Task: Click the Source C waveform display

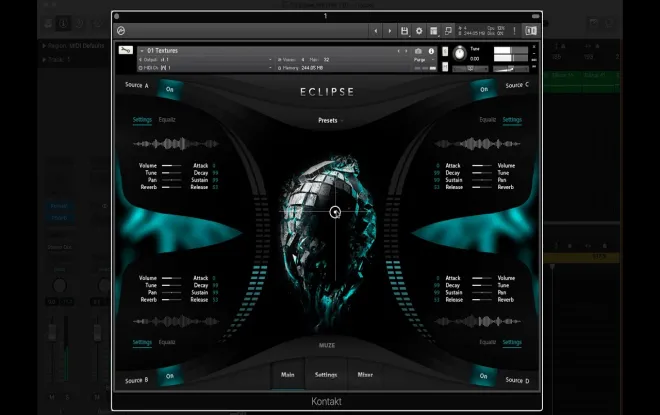Action: (x=477, y=144)
